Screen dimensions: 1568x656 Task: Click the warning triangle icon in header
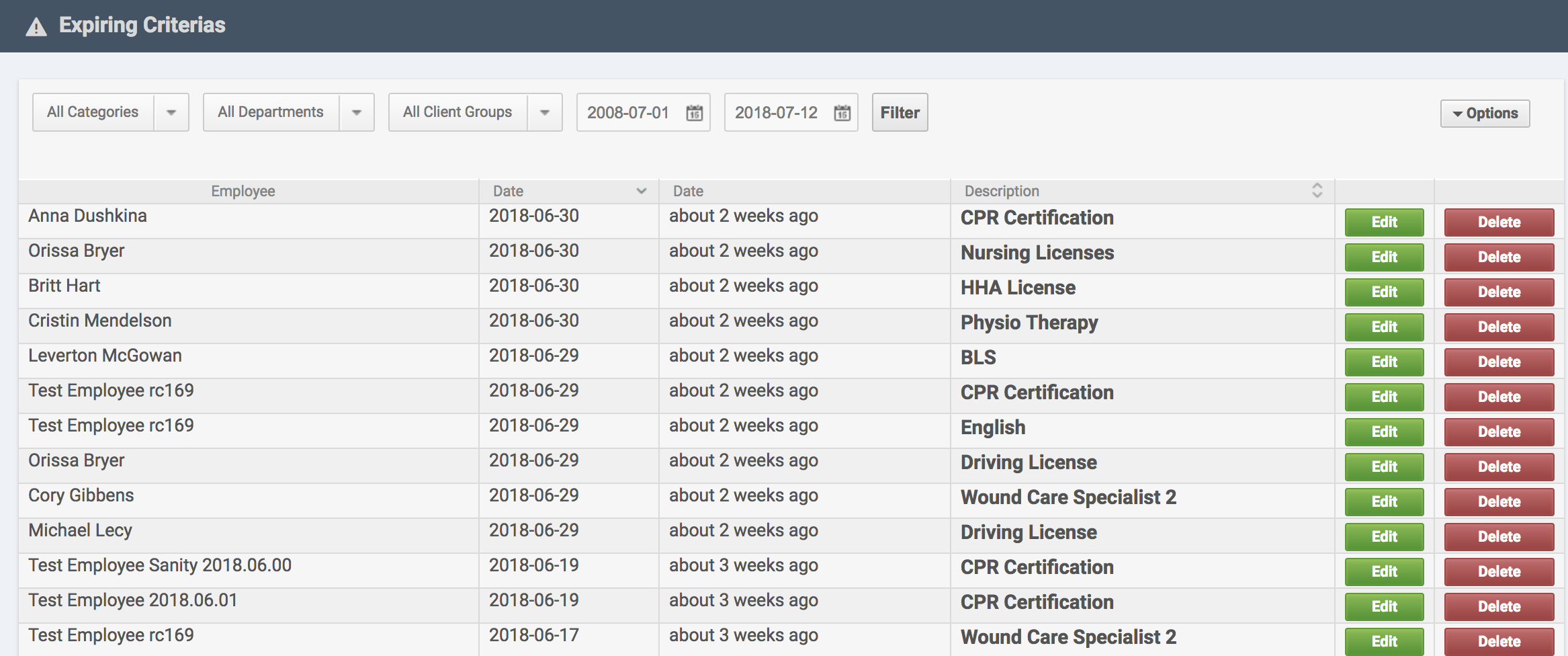pyautogui.click(x=36, y=27)
